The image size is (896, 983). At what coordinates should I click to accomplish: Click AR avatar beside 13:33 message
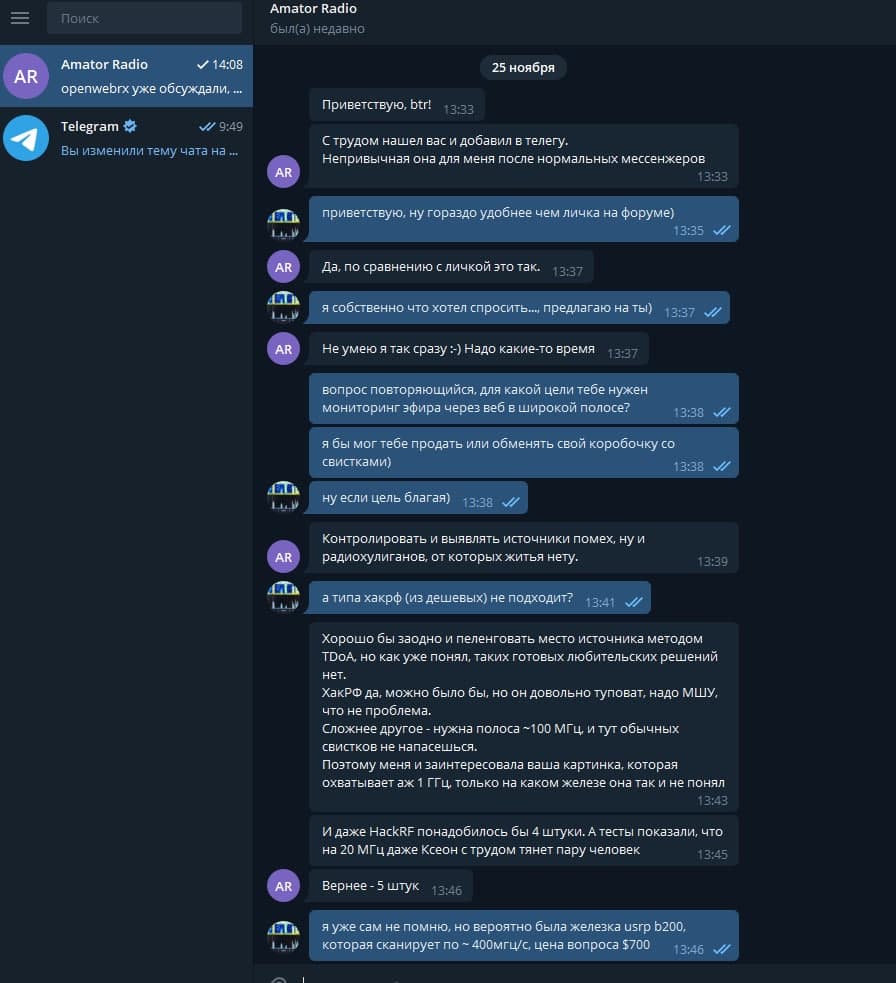pyautogui.click(x=283, y=172)
